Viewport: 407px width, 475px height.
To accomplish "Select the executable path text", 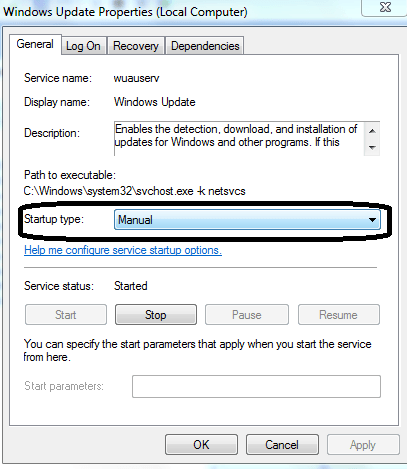I will coord(134,191).
